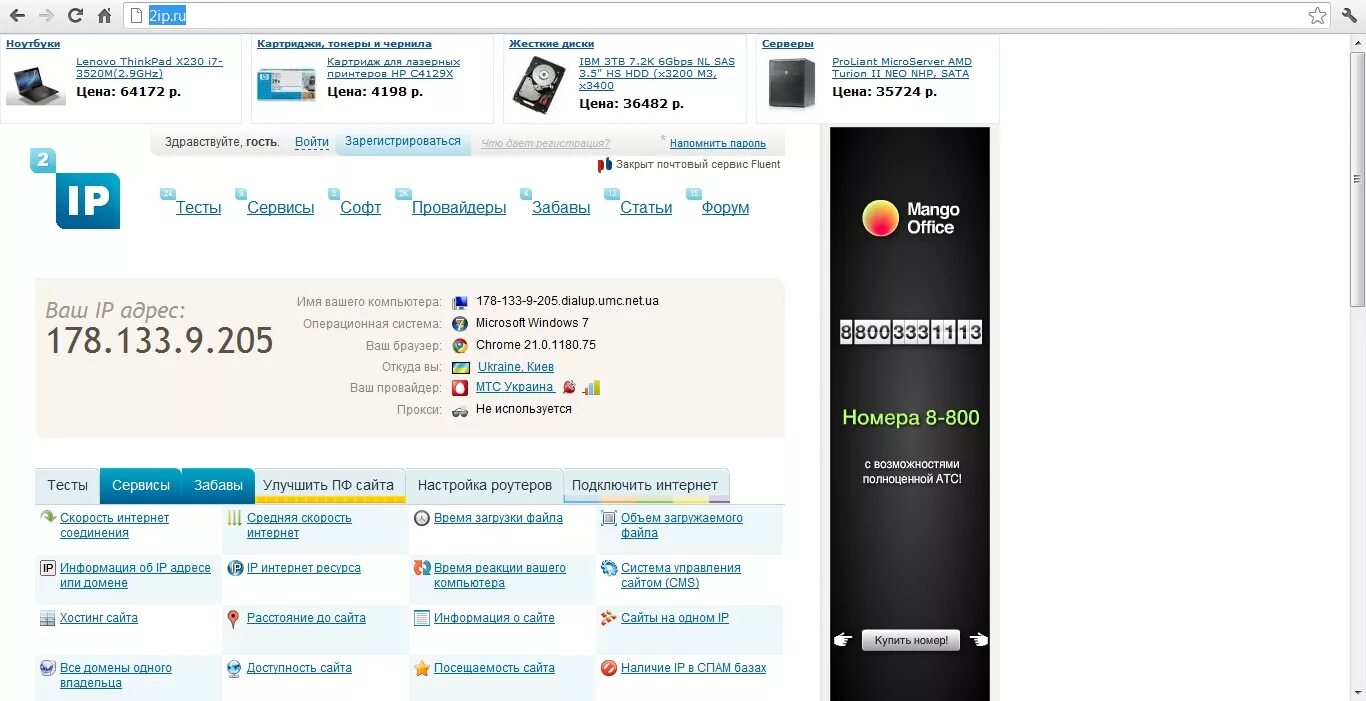Click the Lenovo ThinkPad X230 ad link

pyautogui.click(x=150, y=68)
